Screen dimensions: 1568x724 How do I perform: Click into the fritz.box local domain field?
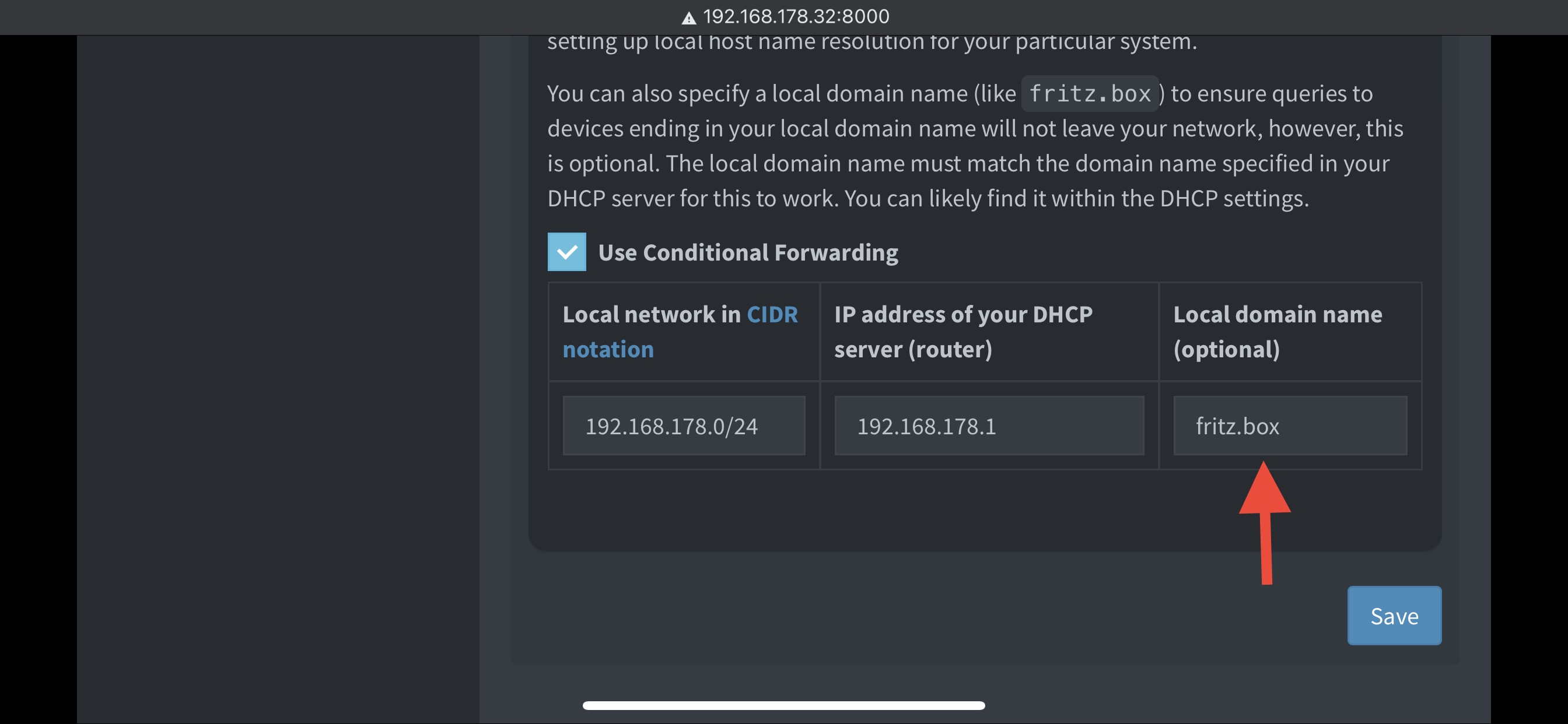tap(1290, 426)
